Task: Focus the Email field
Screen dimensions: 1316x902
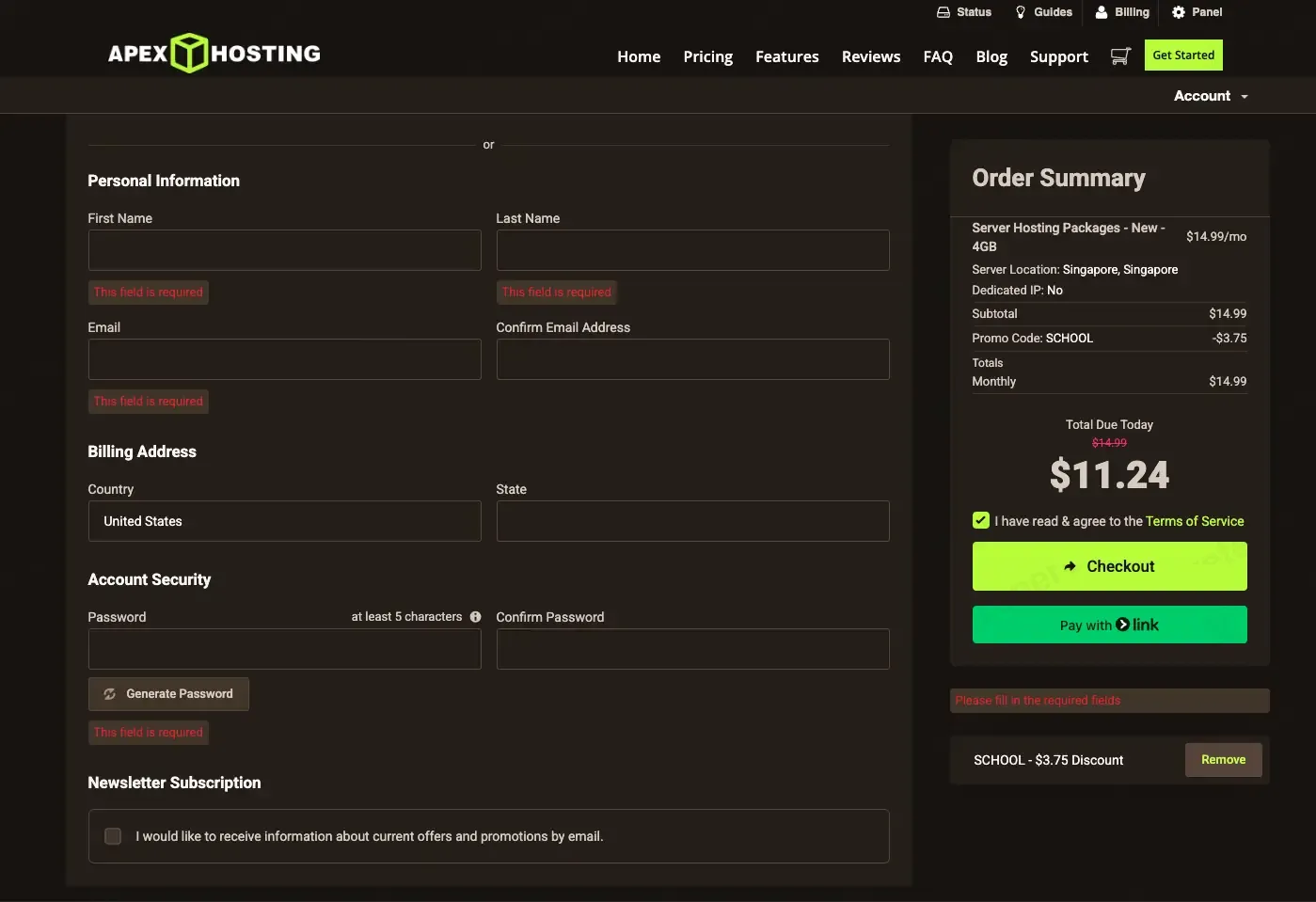Action: [284, 359]
